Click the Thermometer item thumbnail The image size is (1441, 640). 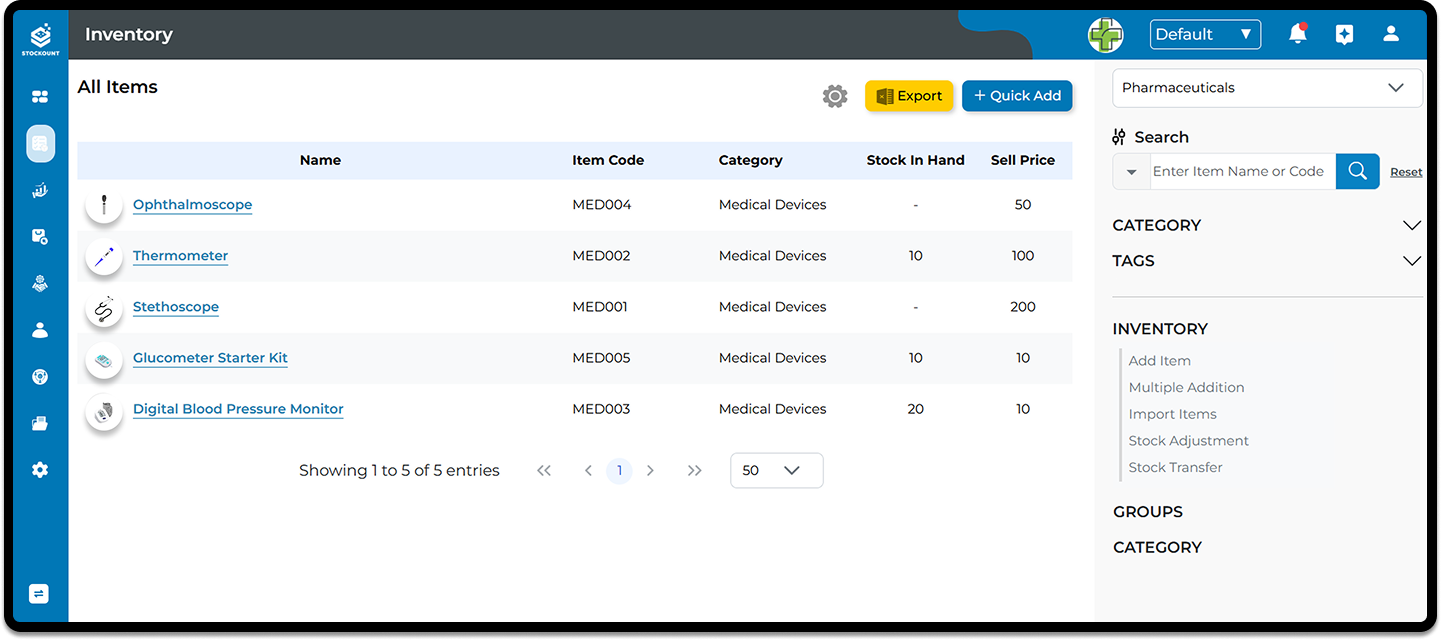pos(104,256)
